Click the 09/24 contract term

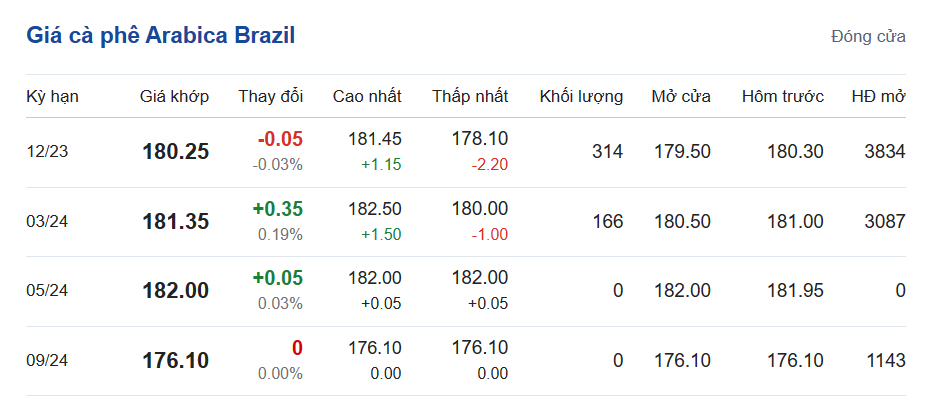coord(45,361)
